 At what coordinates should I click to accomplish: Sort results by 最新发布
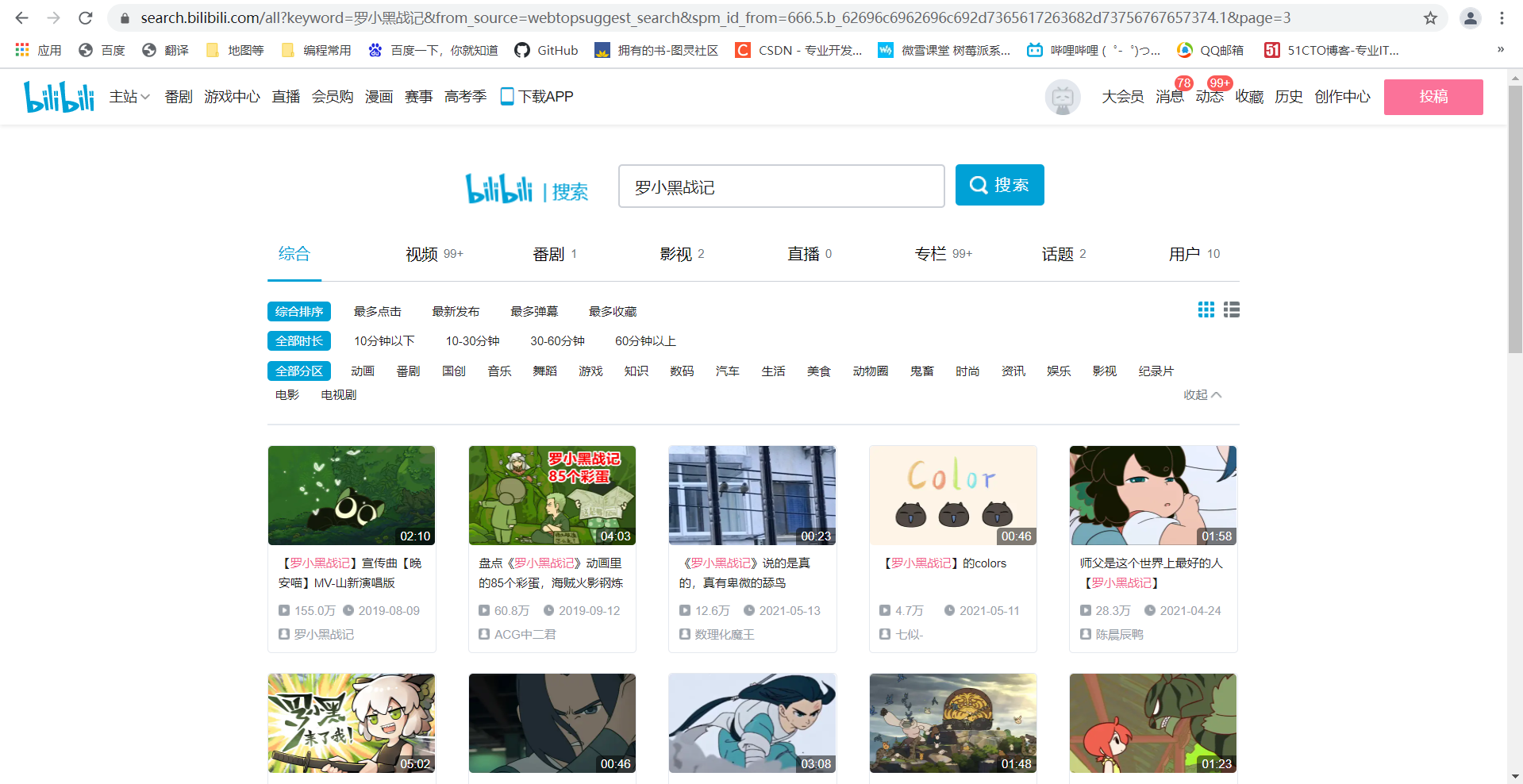tap(456, 312)
